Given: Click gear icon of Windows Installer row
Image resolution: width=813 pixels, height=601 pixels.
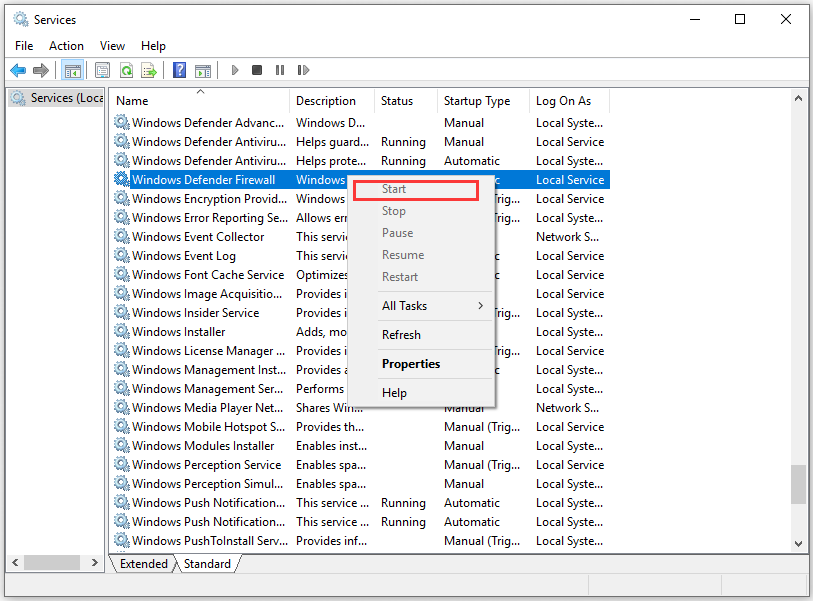Looking at the screenshot, I should pyautogui.click(x=122, y=331).
